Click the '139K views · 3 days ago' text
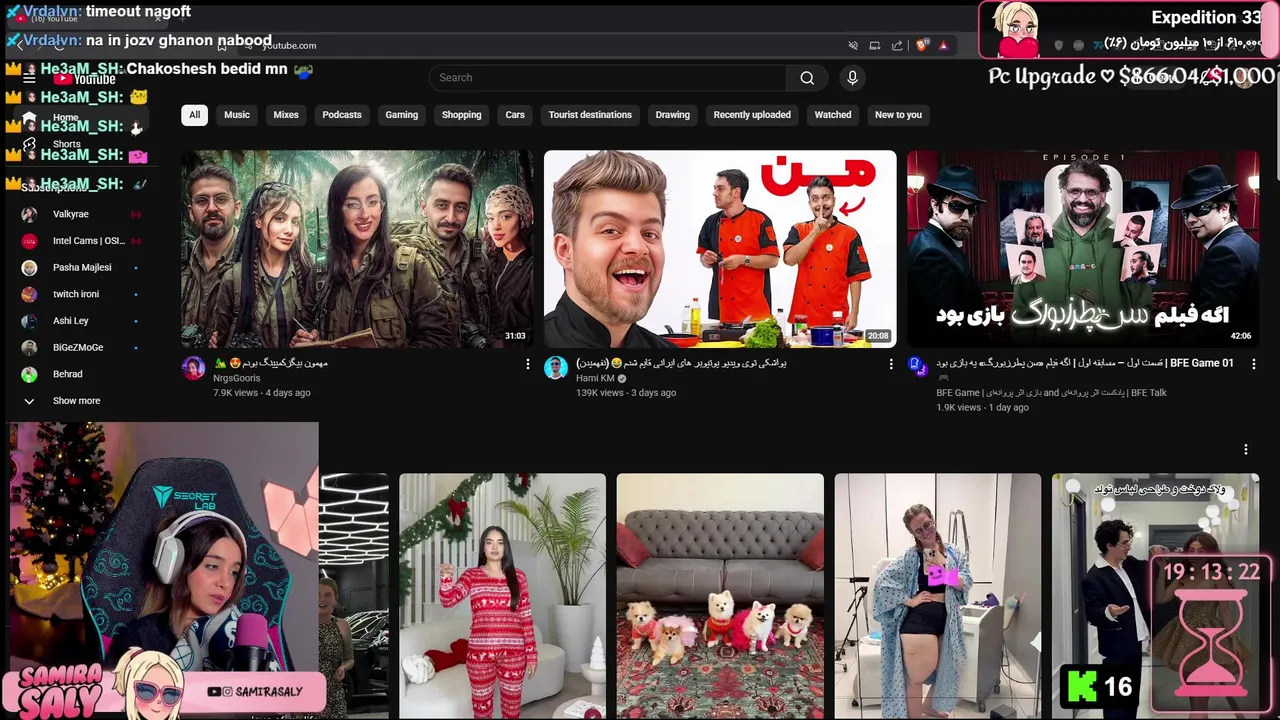1280x720 pixels. (x=626, y=393)
